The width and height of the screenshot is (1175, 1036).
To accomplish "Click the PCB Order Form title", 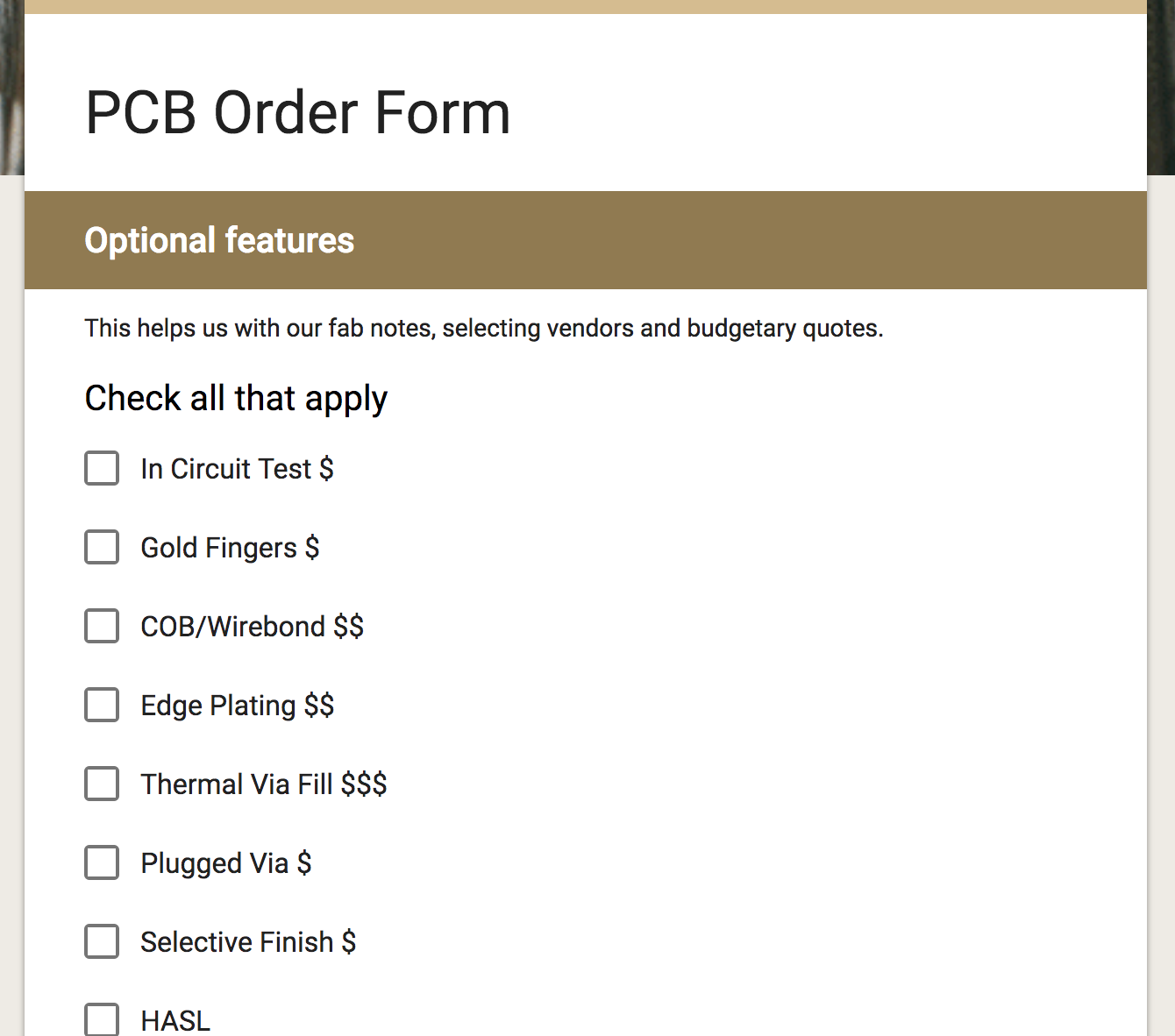I will (x=298, y=112).
